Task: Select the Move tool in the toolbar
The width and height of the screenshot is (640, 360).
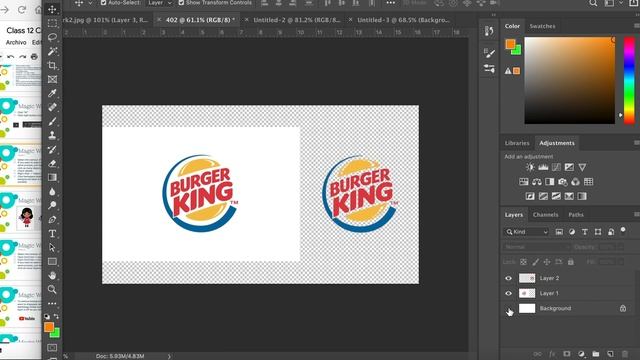Action: pyautogui.click(x=52, y=9)
